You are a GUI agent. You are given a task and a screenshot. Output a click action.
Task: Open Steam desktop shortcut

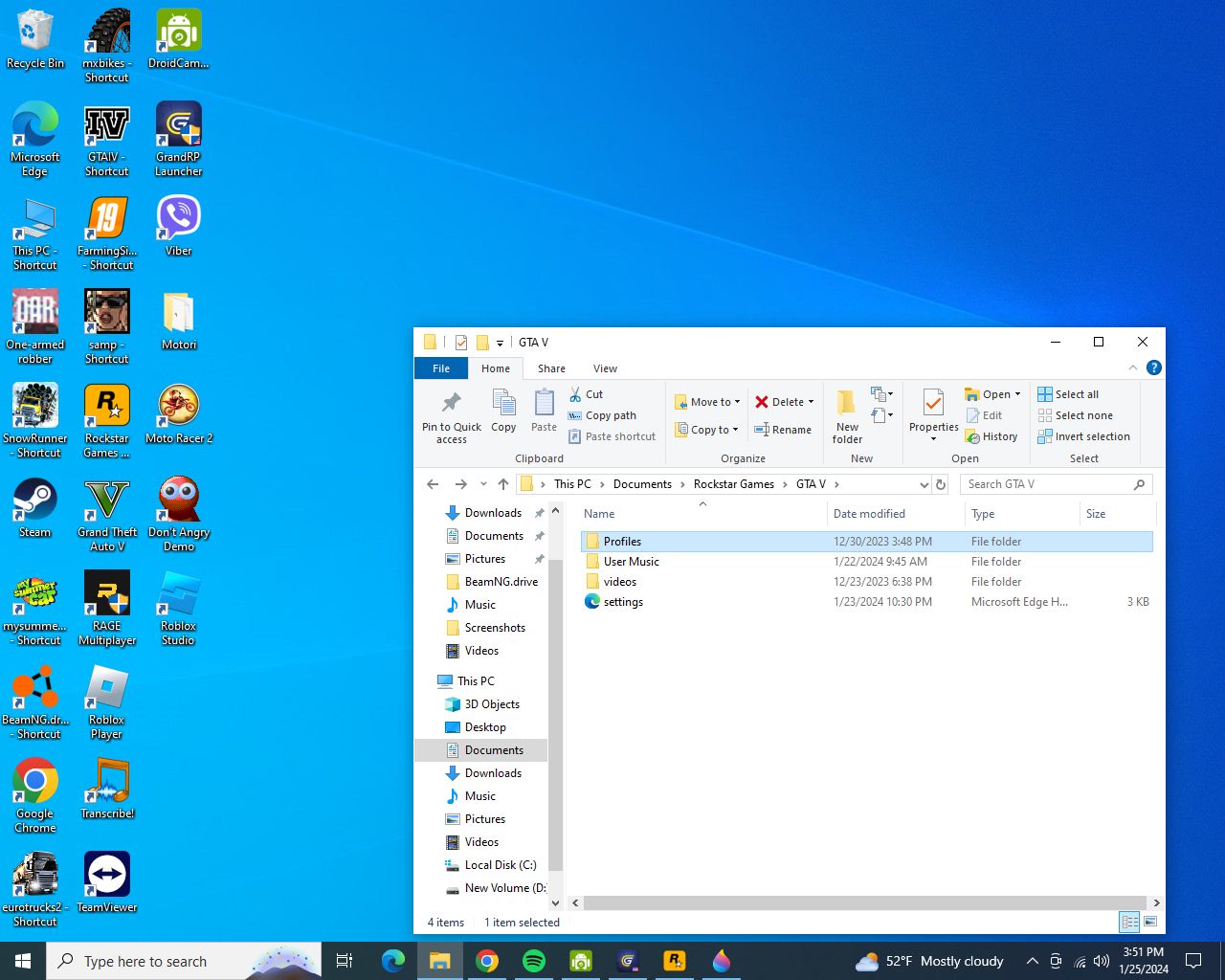[35, 508]
